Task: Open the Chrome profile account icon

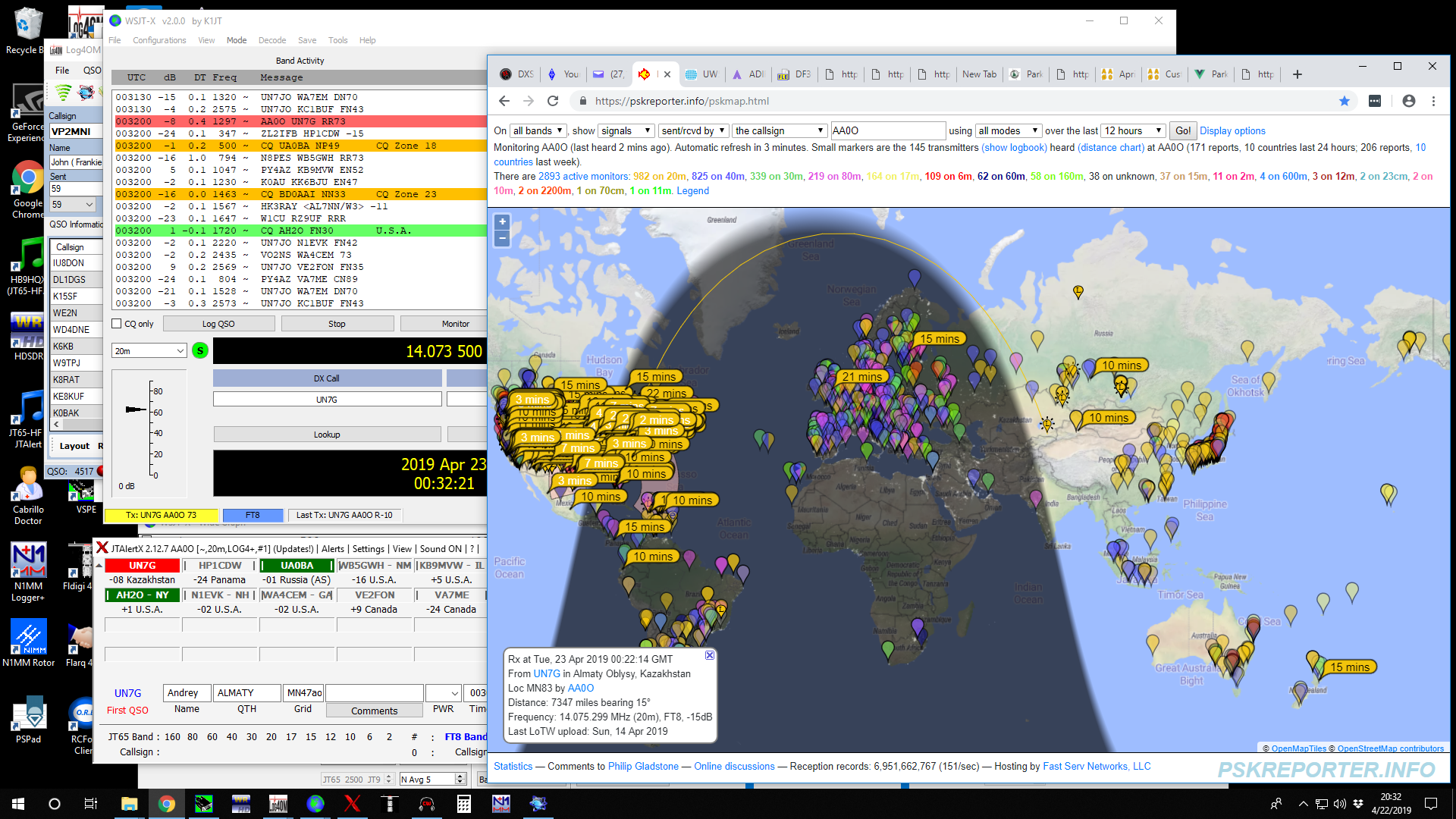Action: pos(1409,101)
